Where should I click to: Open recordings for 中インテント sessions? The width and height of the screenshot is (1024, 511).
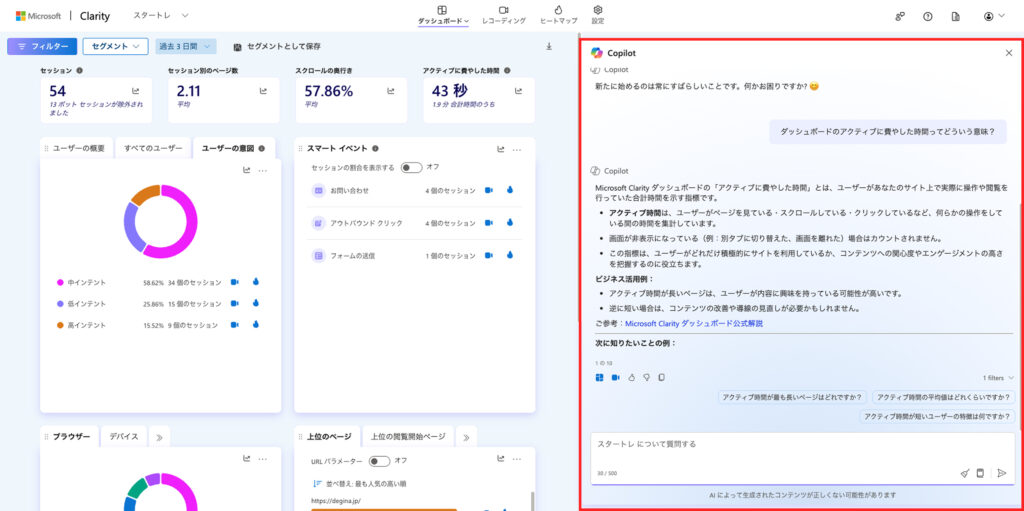[235, 282]
